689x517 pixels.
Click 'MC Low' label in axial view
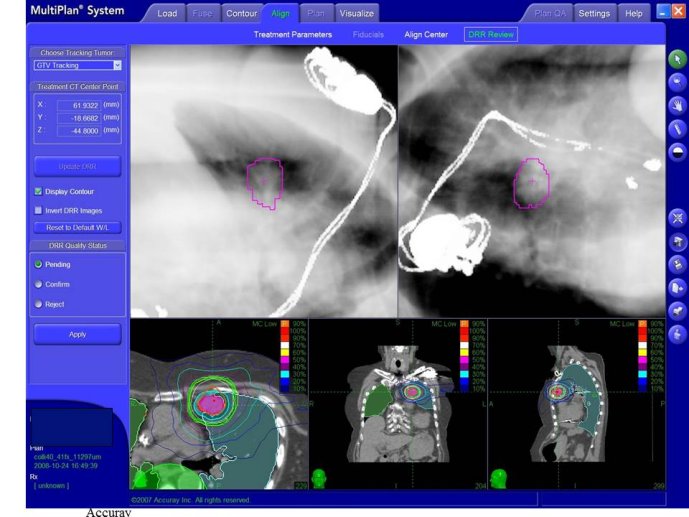tap(265, 324)
